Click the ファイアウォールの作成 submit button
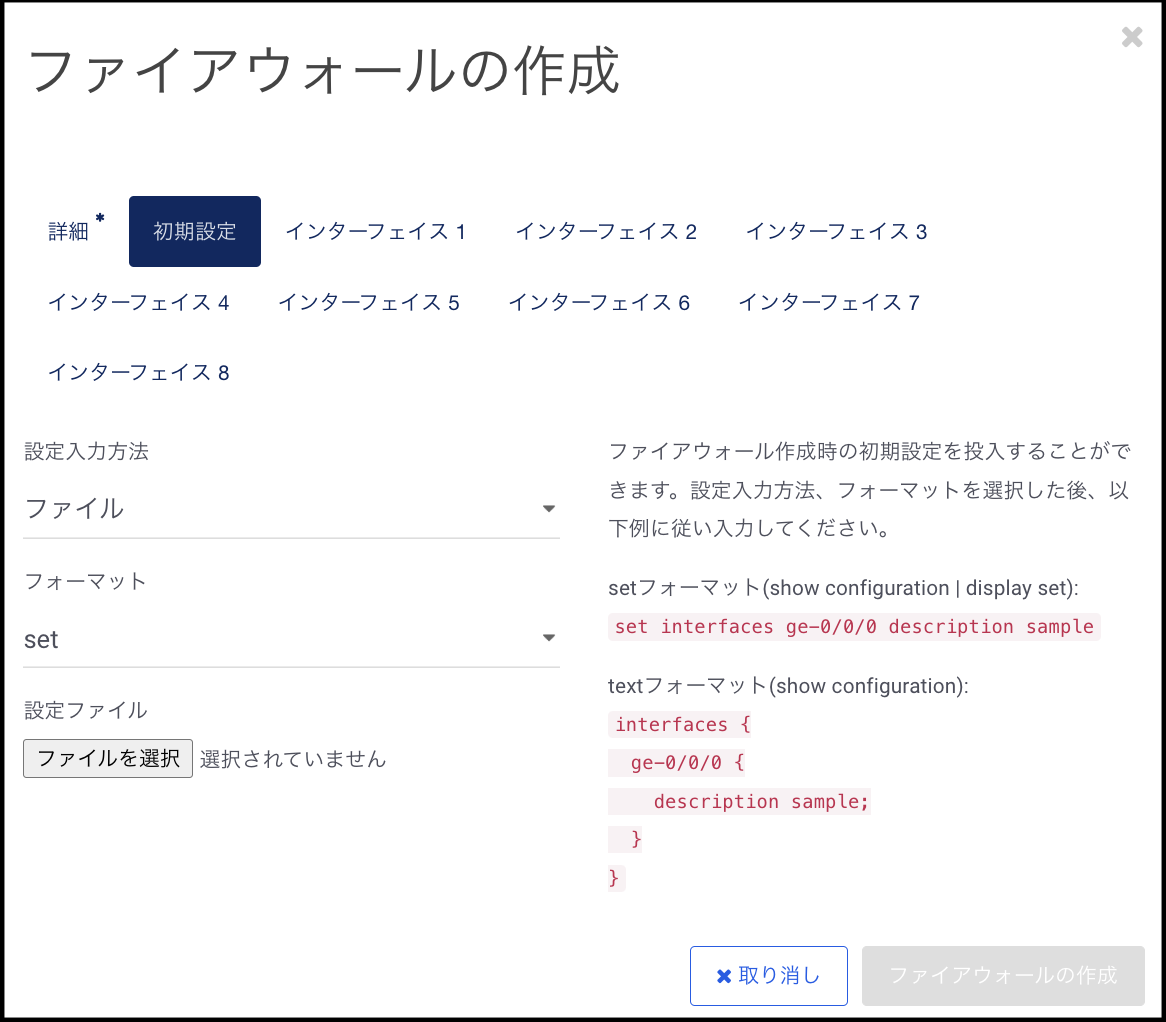 pyautogui.click(x=1003, y=976)
